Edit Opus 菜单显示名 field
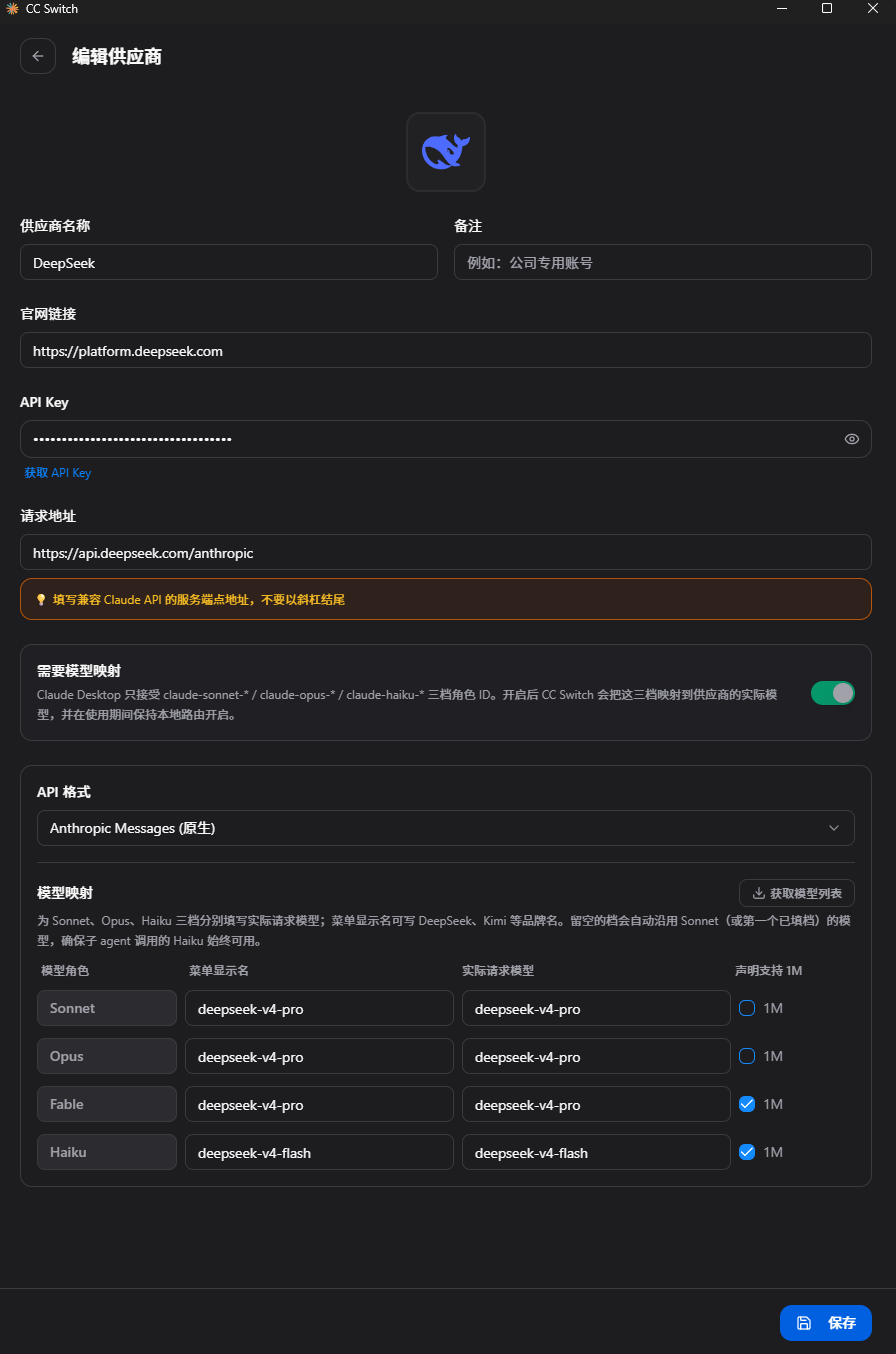 pyautogui.click(x=320, y=1056)
